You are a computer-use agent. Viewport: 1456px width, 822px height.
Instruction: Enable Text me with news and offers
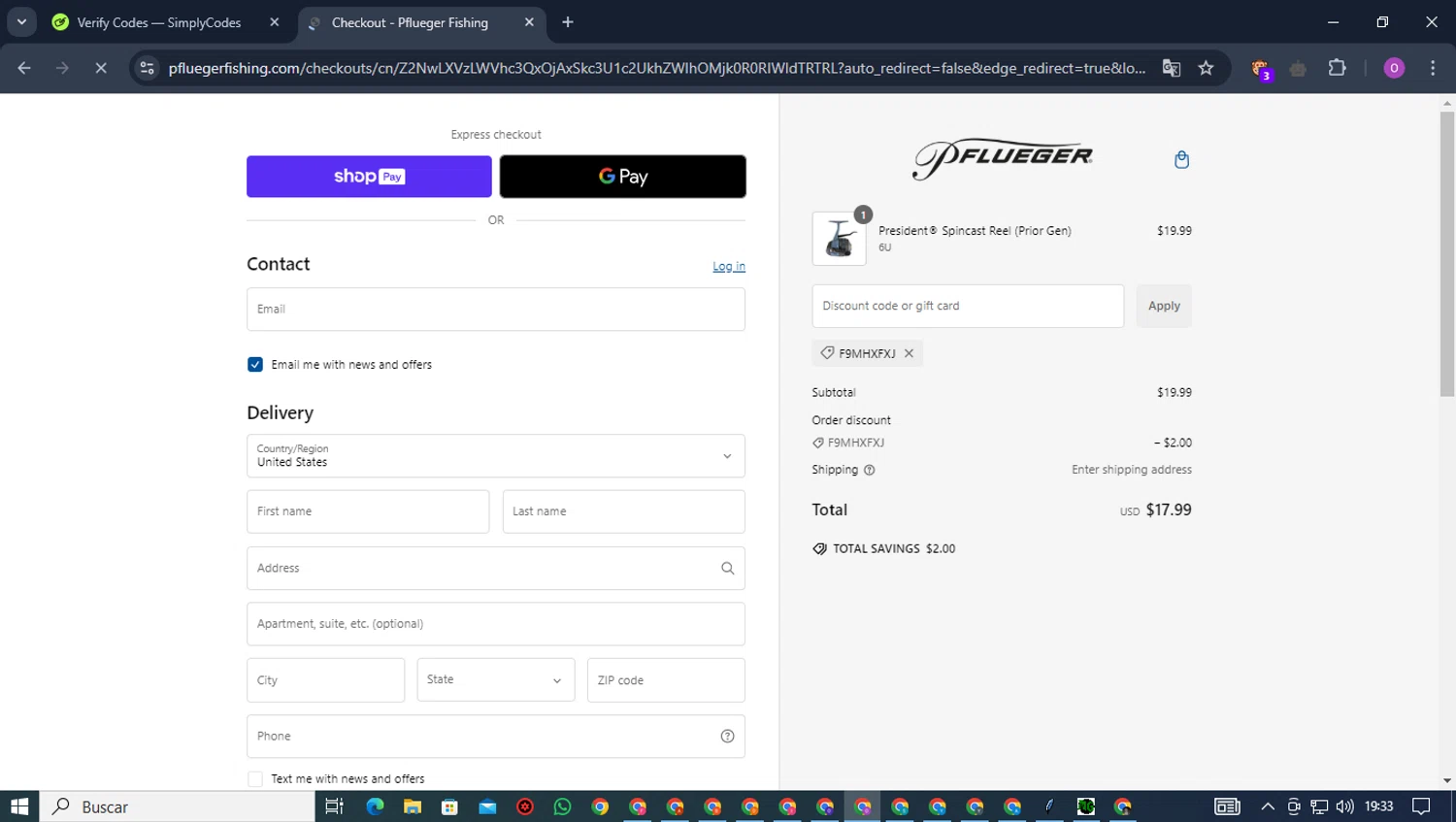point(255,779)
